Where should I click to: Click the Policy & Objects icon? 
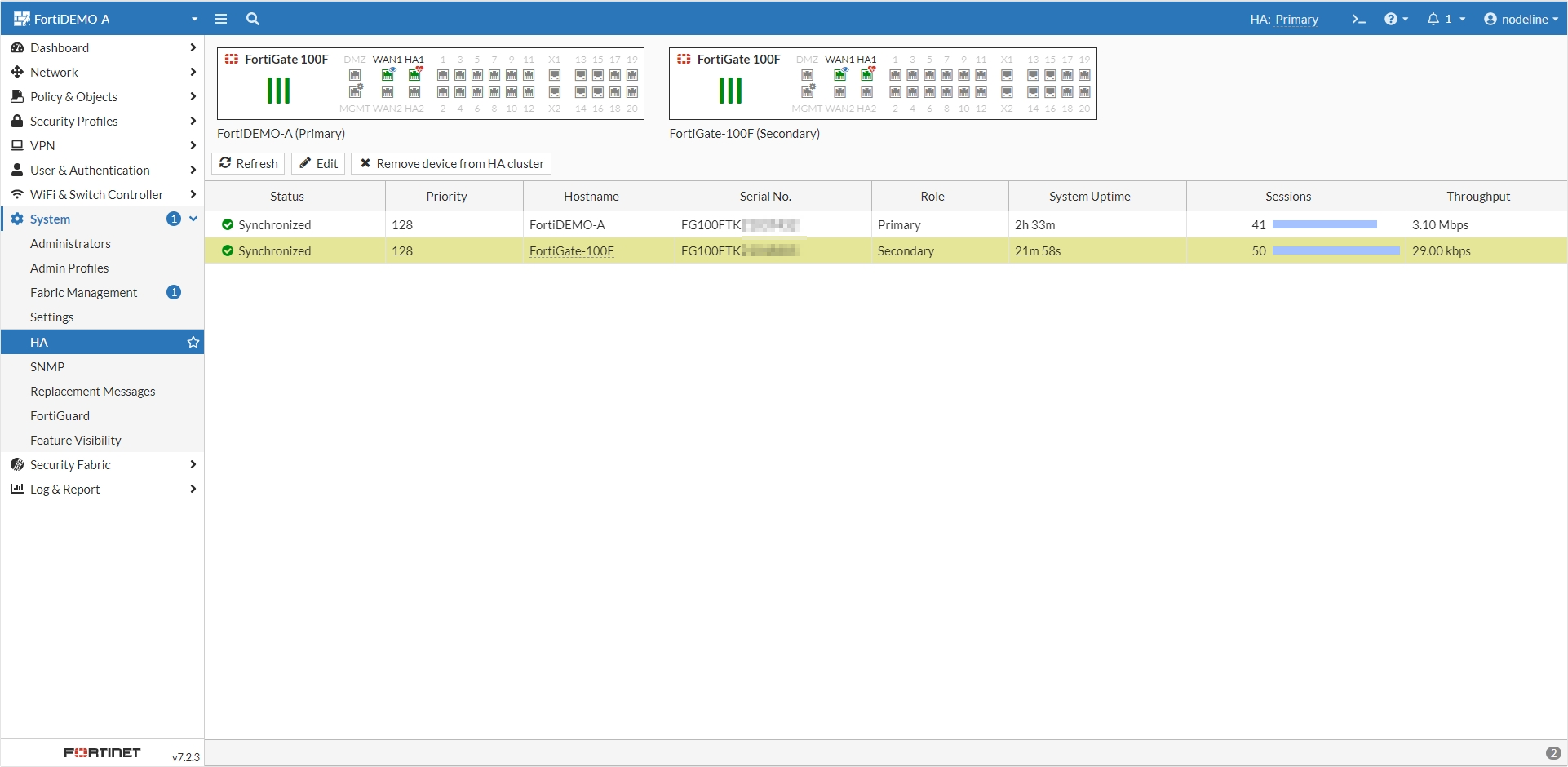17,96
